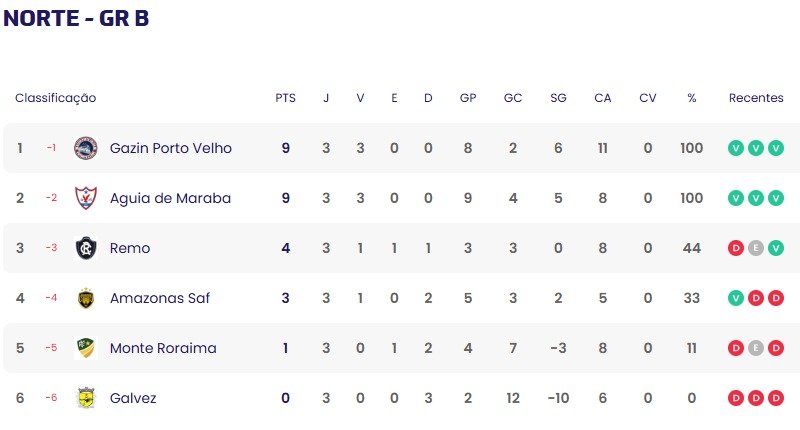
Task: Click the Recentes column header
Action: [x=756, y=98]
